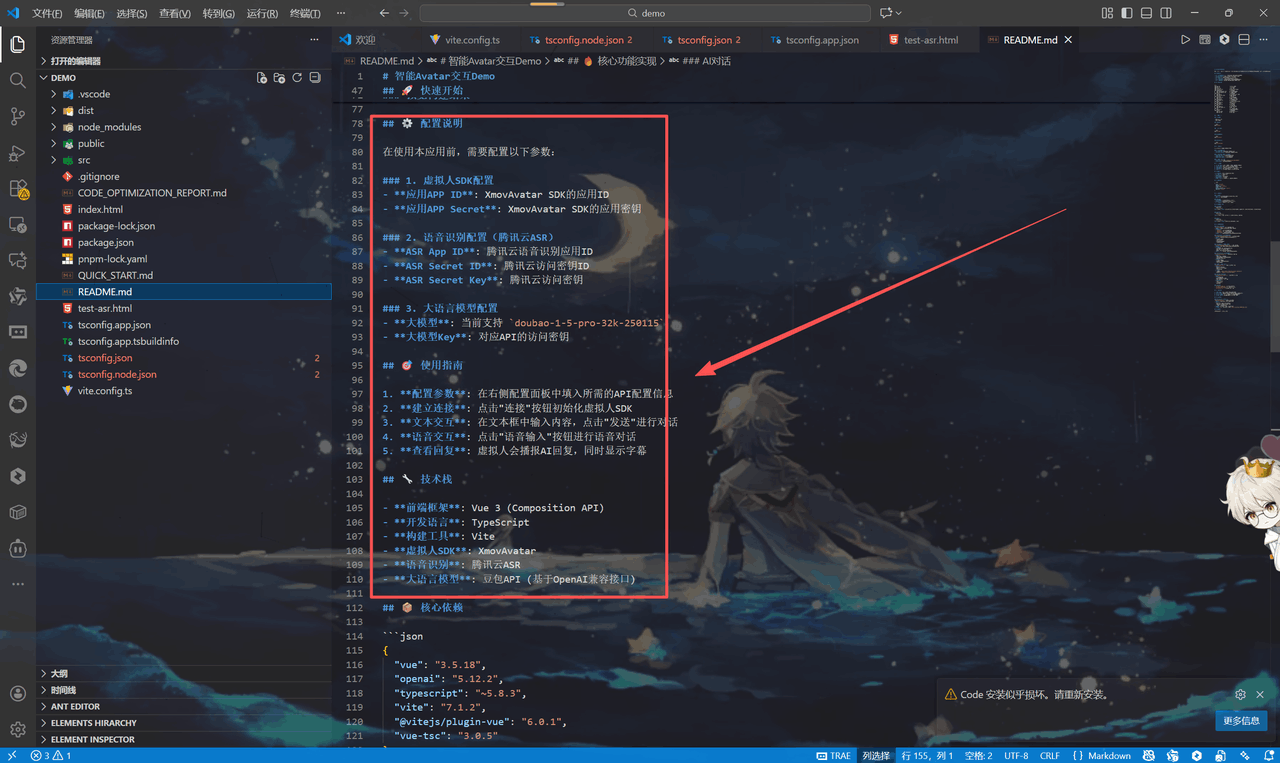The height and width of the screenshot is (763, 1280).
Task: Go forward with the title bar arrow
Action: 405,13
